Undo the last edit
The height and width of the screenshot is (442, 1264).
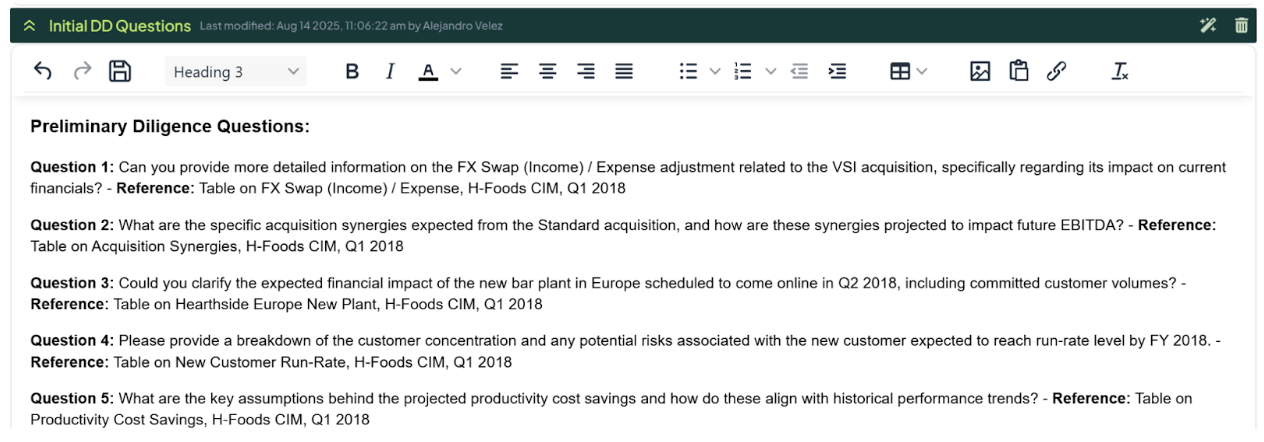(43, 71)
